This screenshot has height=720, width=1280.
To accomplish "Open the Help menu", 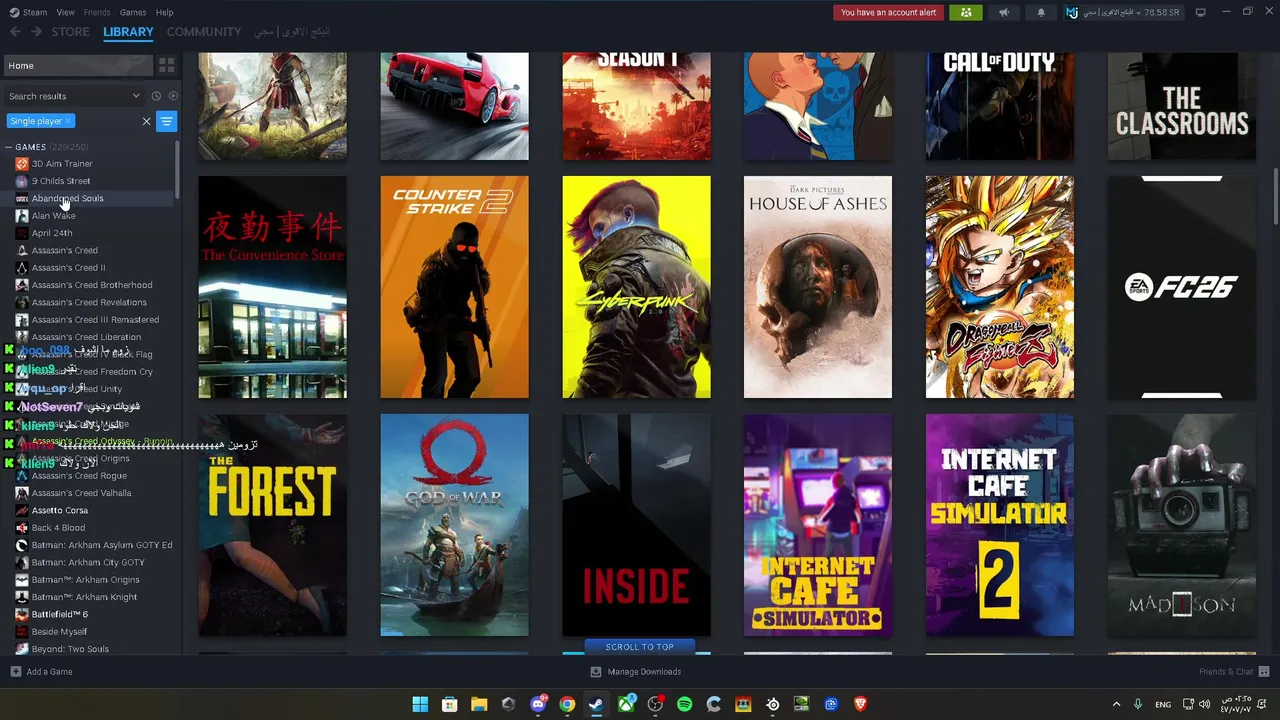I will [x=164, y=12].
